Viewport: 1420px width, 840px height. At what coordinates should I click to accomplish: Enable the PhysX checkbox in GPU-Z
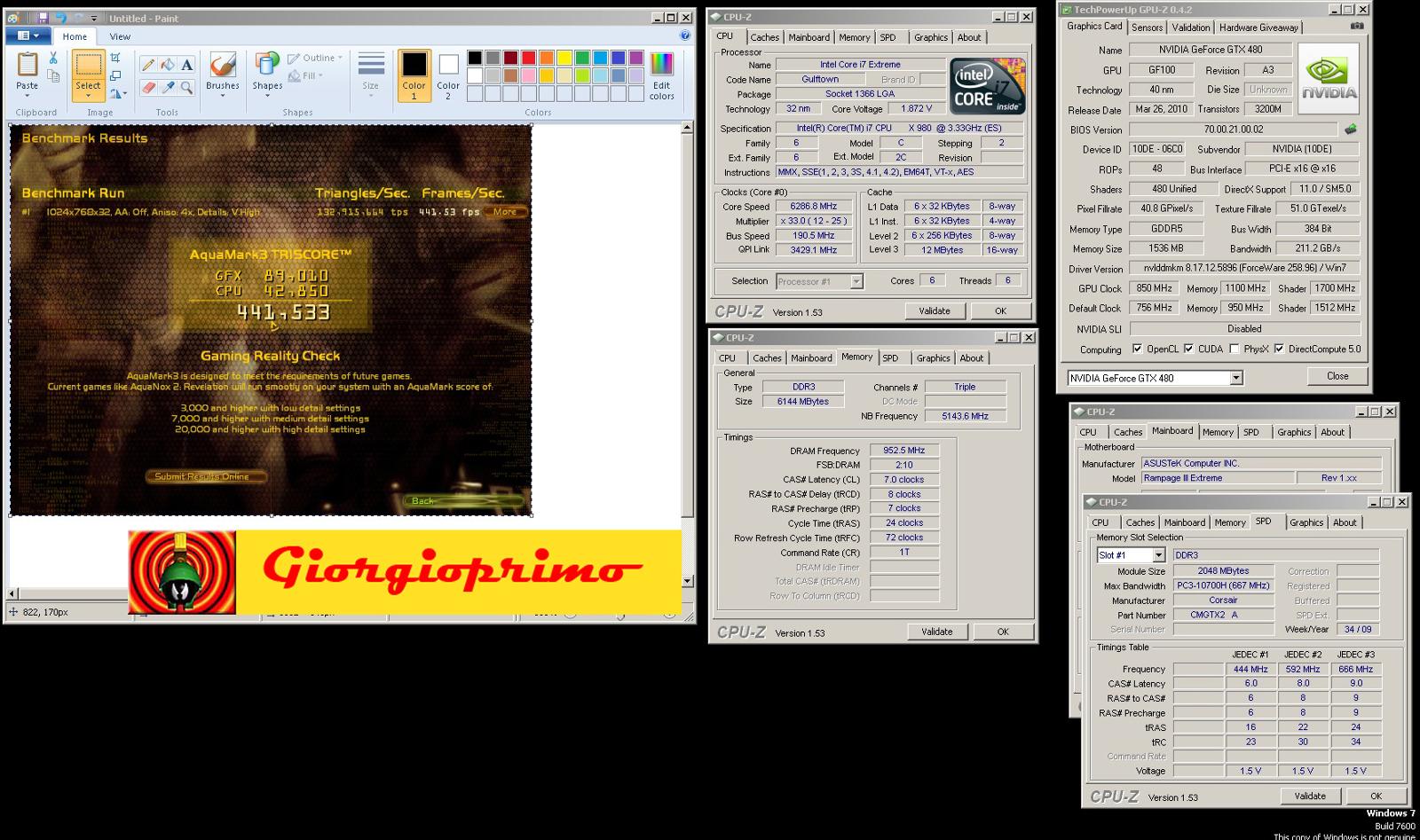pos(1235,349)
